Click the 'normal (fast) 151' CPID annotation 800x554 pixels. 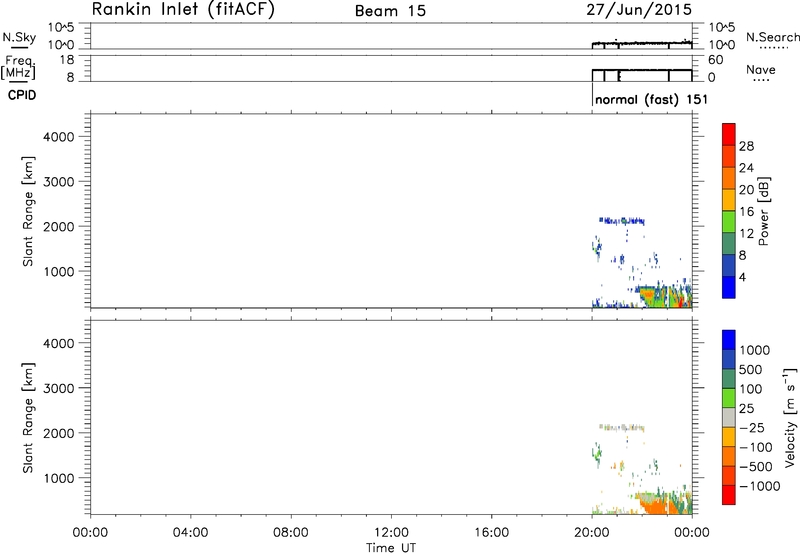651,99
